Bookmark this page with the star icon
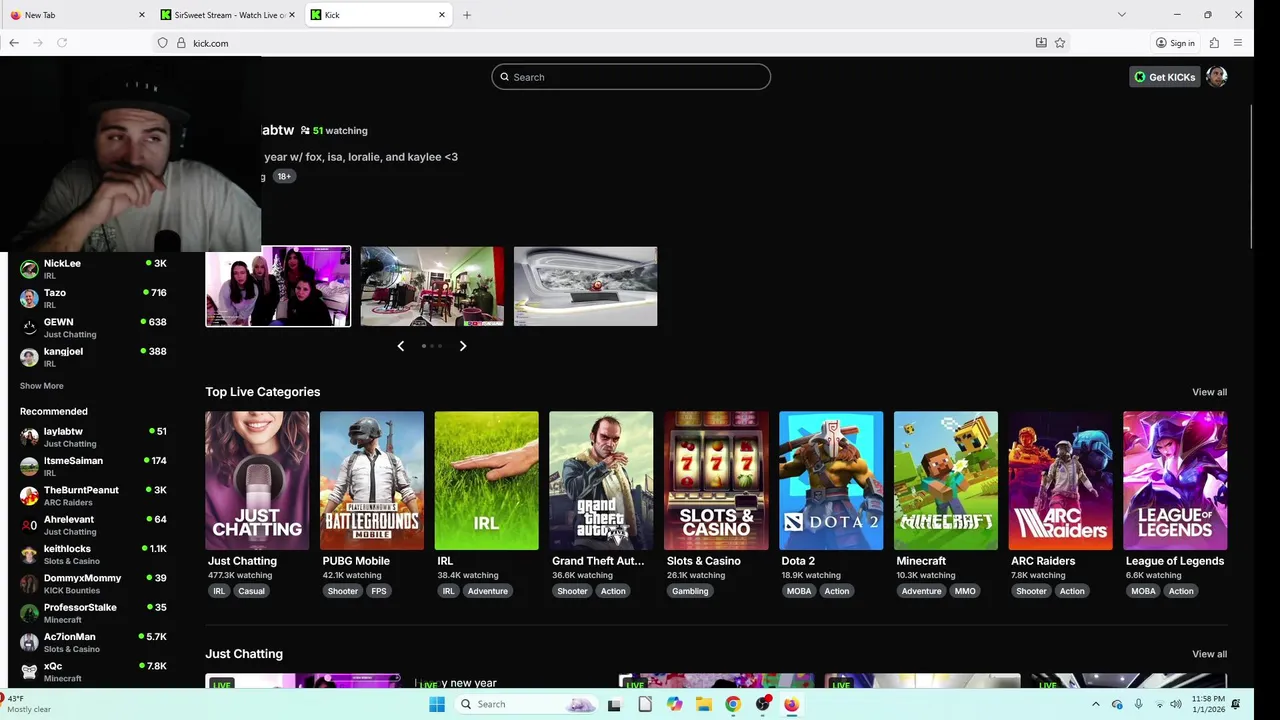 point(1060,43)
